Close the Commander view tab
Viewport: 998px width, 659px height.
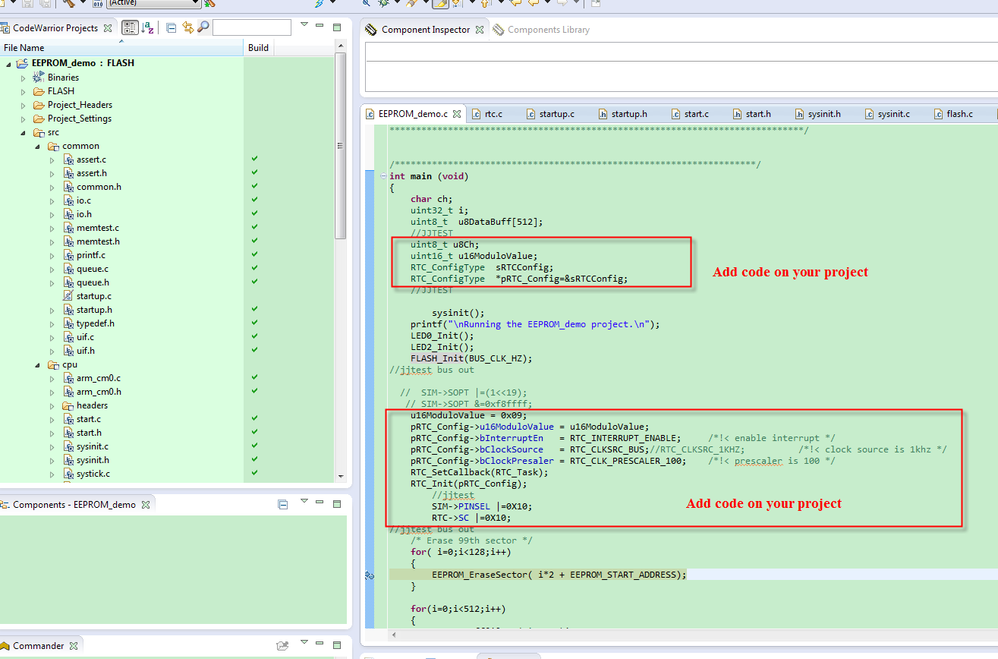(74, 646)
